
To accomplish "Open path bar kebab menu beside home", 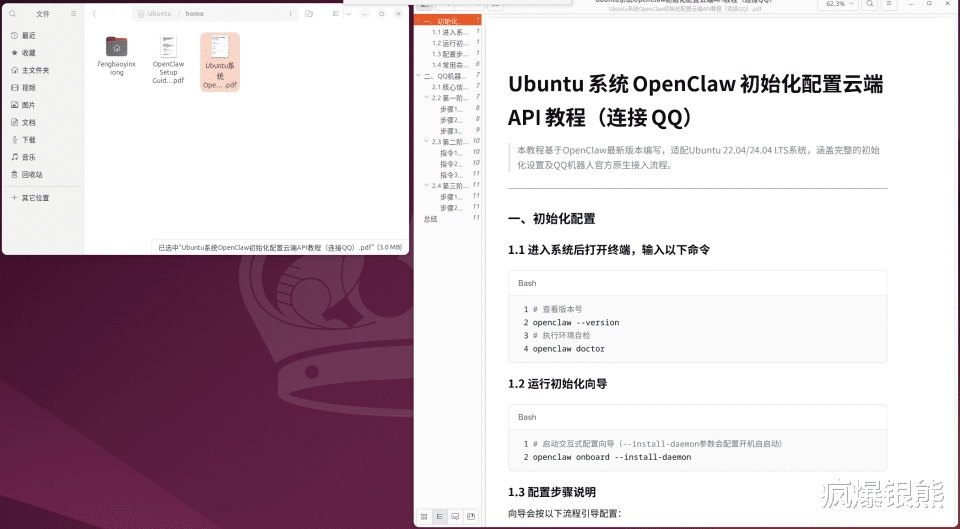I will 290,13.
